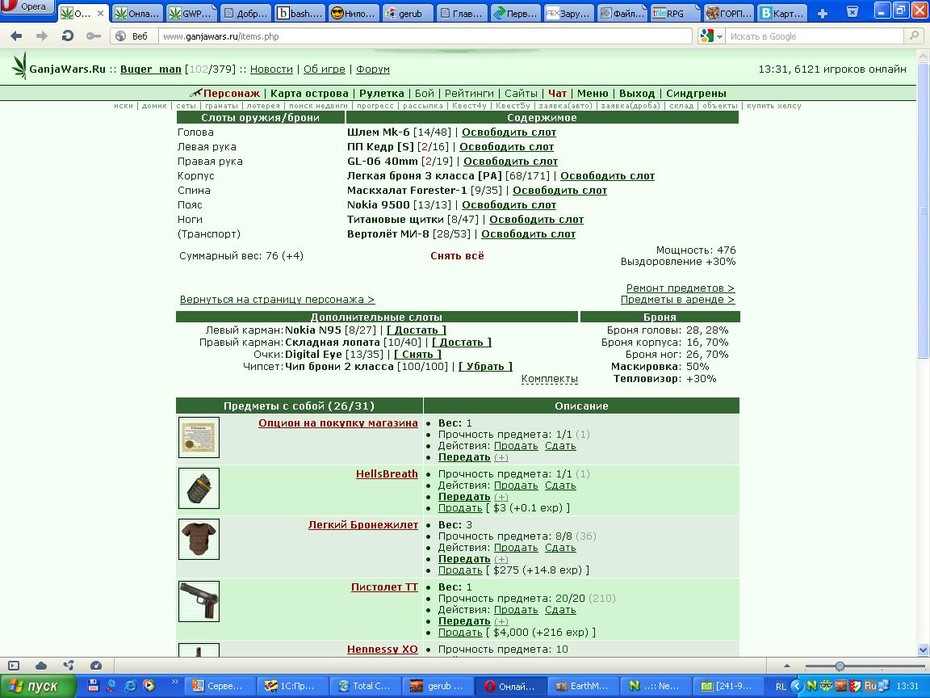Go forward with the Forward arrow

(42, 36)
